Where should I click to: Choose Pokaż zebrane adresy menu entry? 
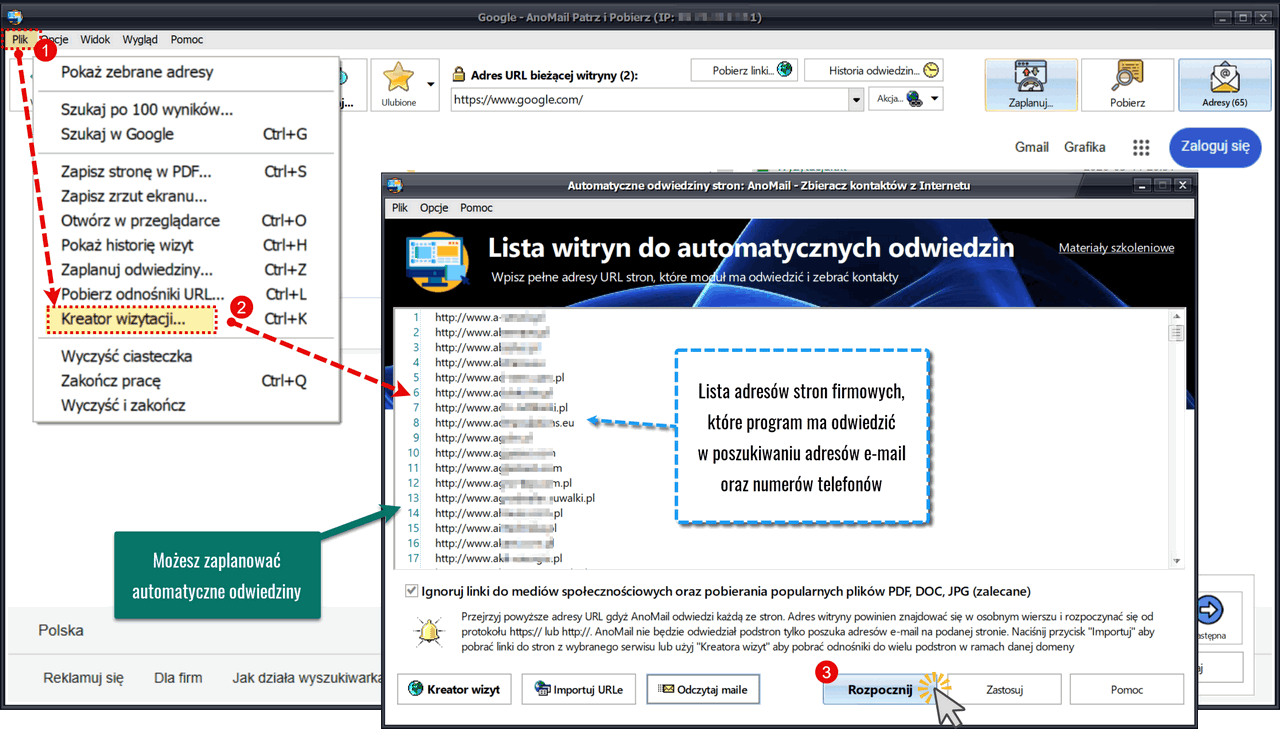click(185, 72)
